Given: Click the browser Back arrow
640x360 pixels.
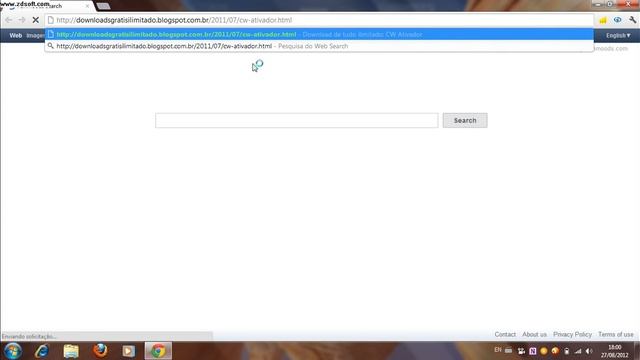Looking at the screenshot, I should click(9, 20).
